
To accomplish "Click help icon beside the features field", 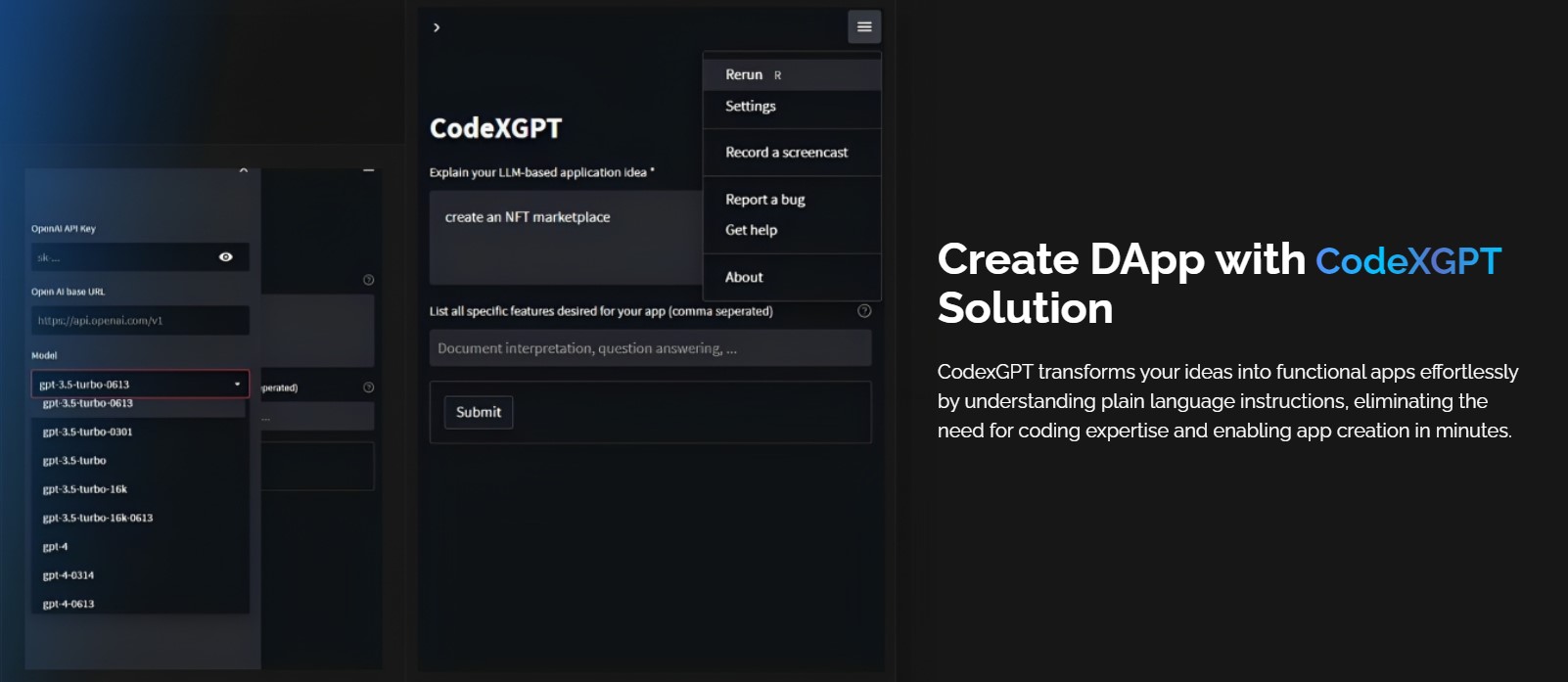I will [x=864, y=311].
